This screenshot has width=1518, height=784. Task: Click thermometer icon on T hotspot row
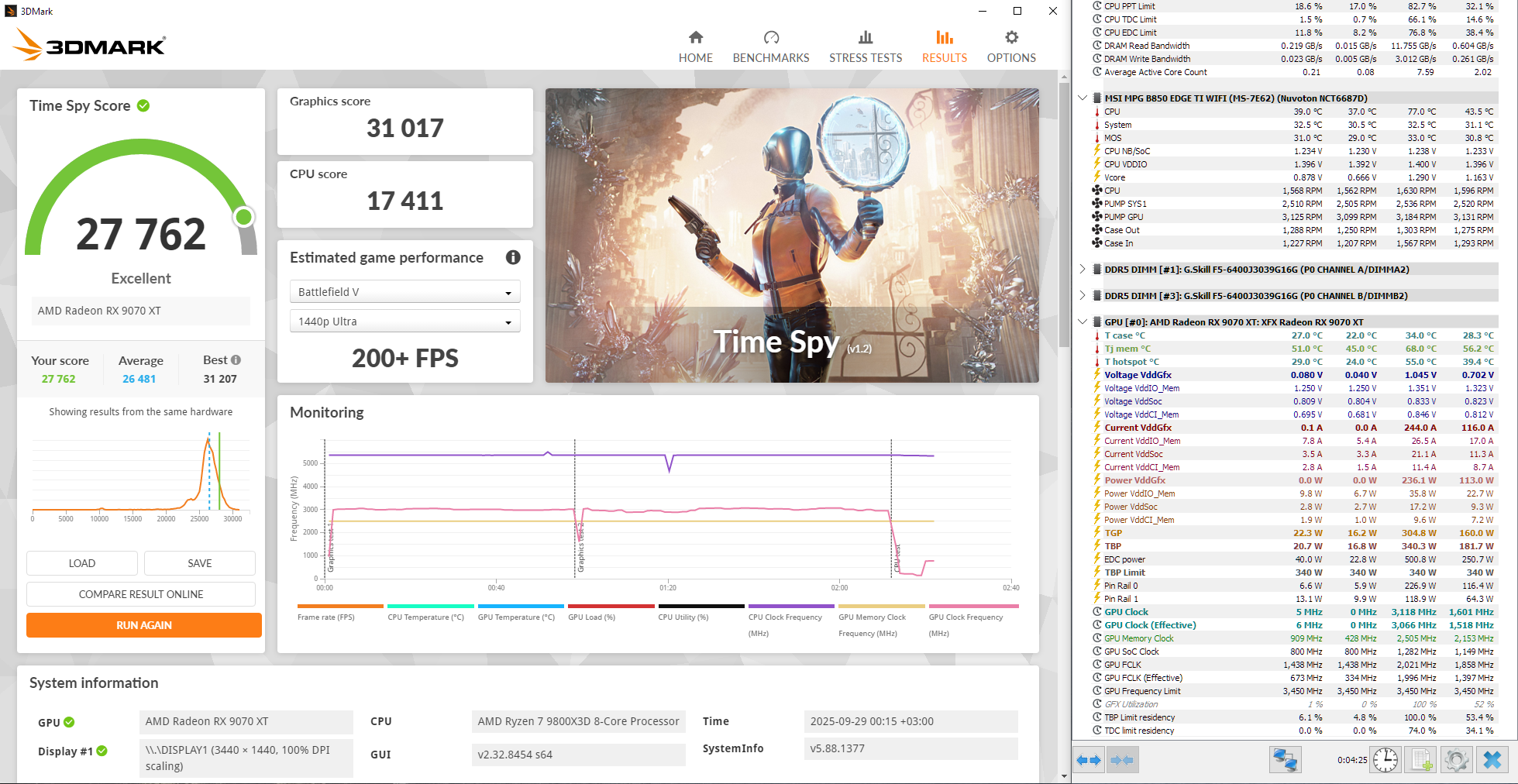(1097, 362)
